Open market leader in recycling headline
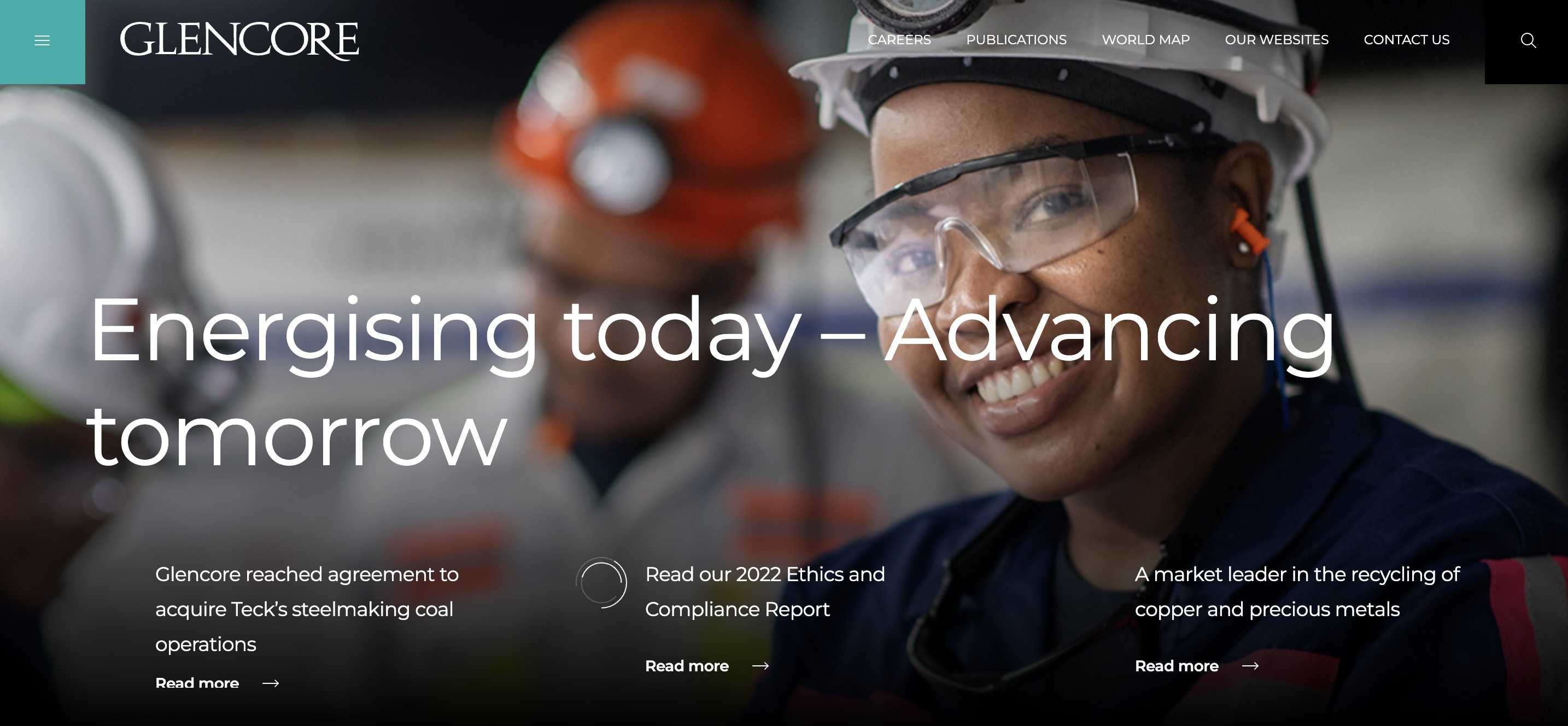This screenshot has height=726, width=1568. click(x=1296, y=591)
